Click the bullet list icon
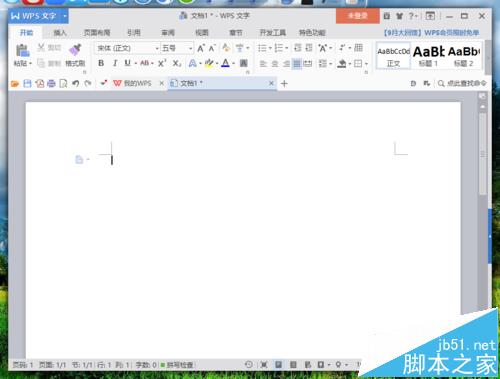The image size is (500, 379). click(x=262, y=48)
